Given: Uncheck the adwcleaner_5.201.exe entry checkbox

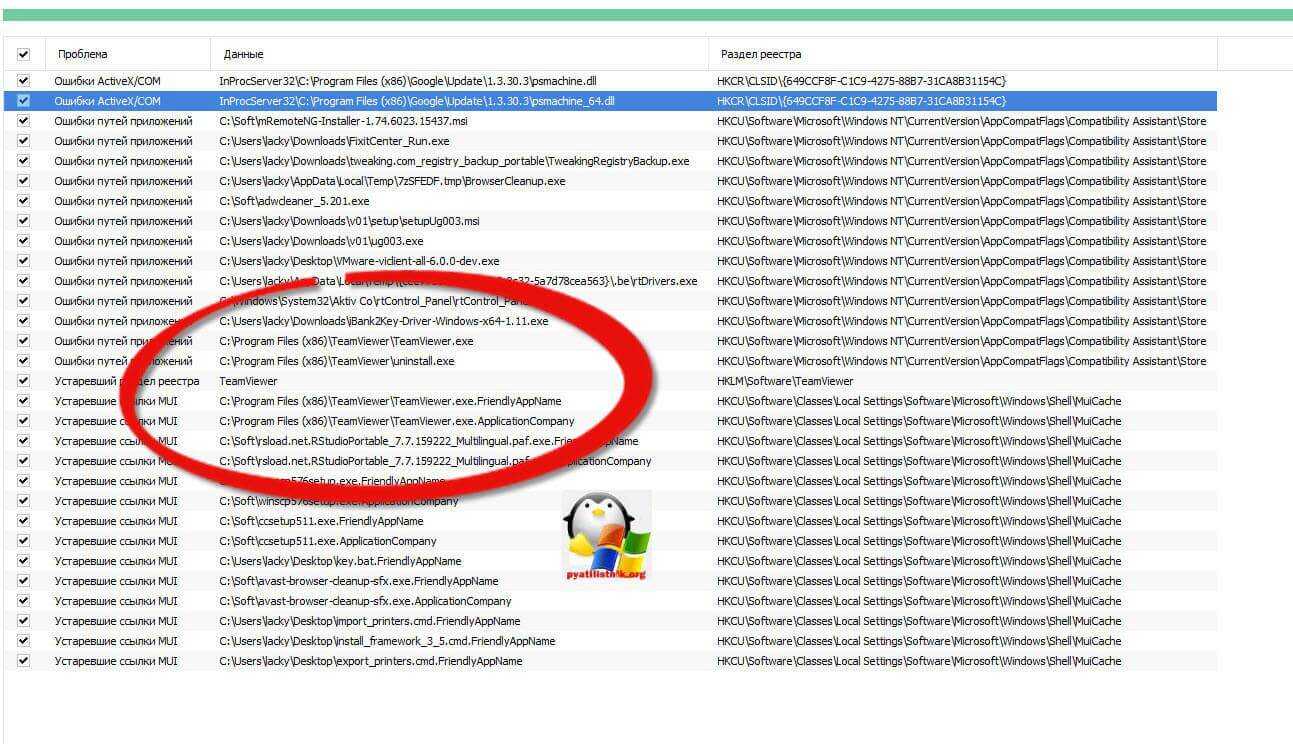Looking at the screenshot, I should coord(24,201).
